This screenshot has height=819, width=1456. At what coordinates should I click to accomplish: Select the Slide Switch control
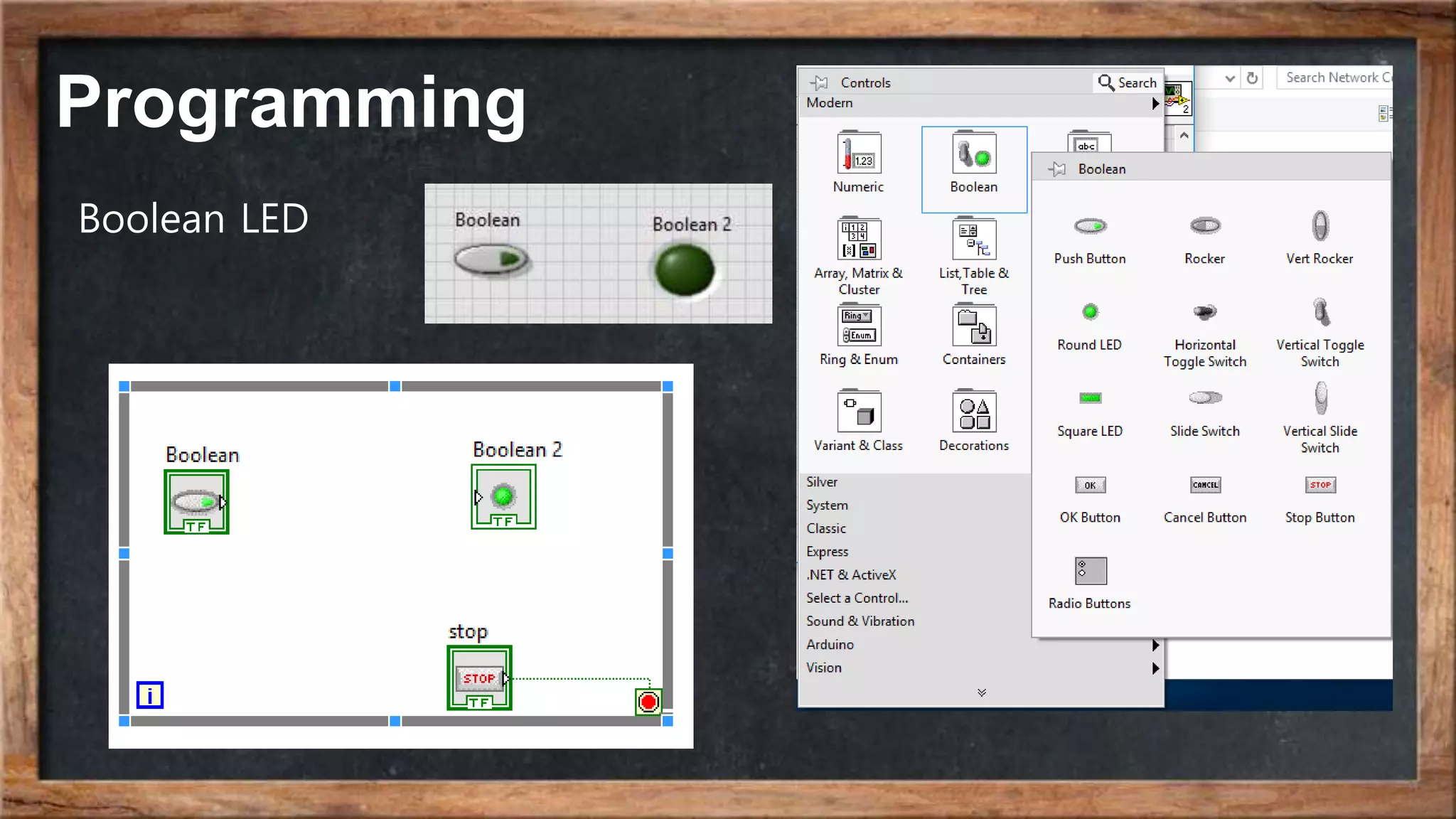pos(1205,414)
